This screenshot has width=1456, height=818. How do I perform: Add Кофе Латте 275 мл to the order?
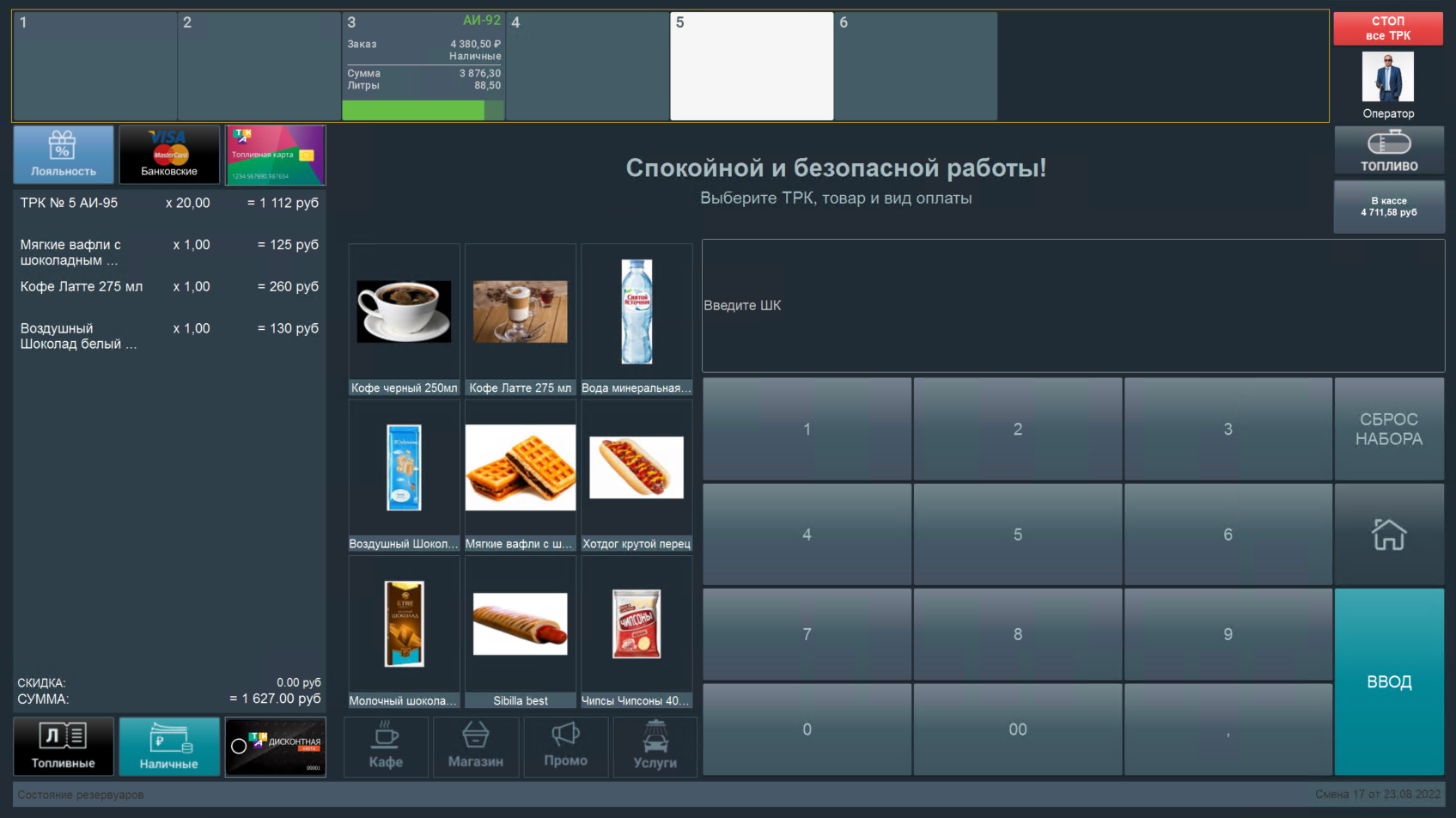click(x=520, y=318)
